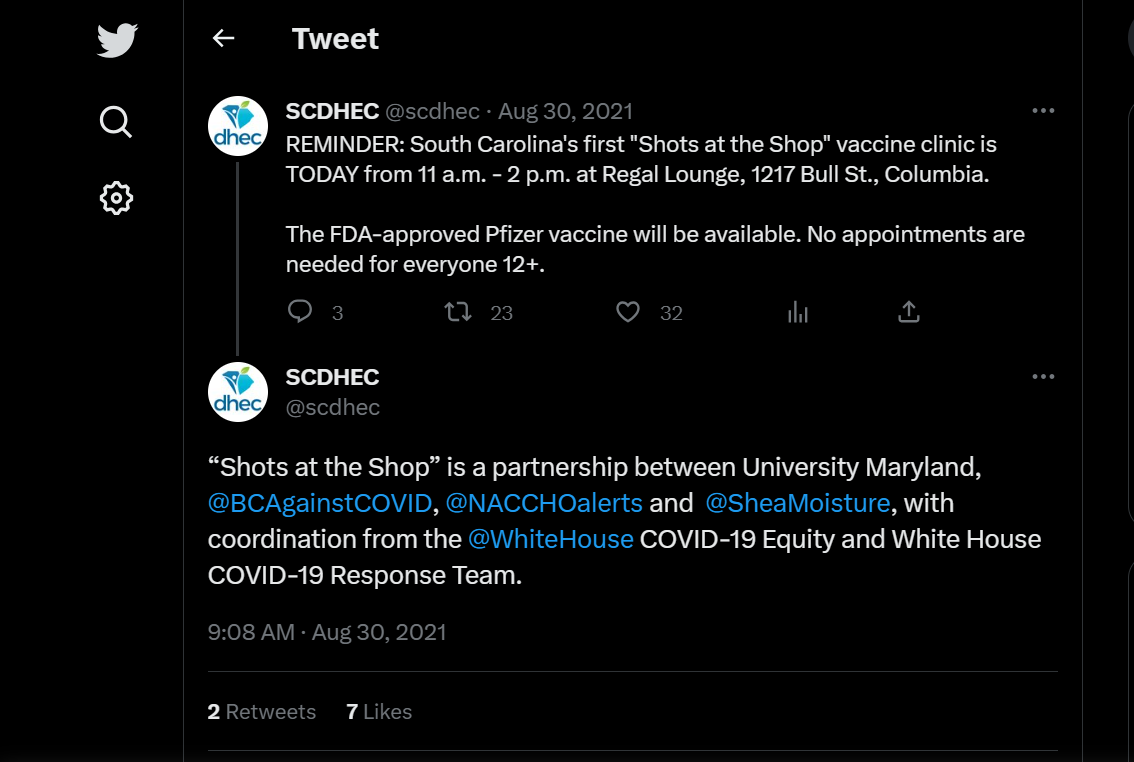Image resolution: width=1134 pixels, height=762 pixels.
Task: Open the settings gear icon
Action: coord(116,197)
